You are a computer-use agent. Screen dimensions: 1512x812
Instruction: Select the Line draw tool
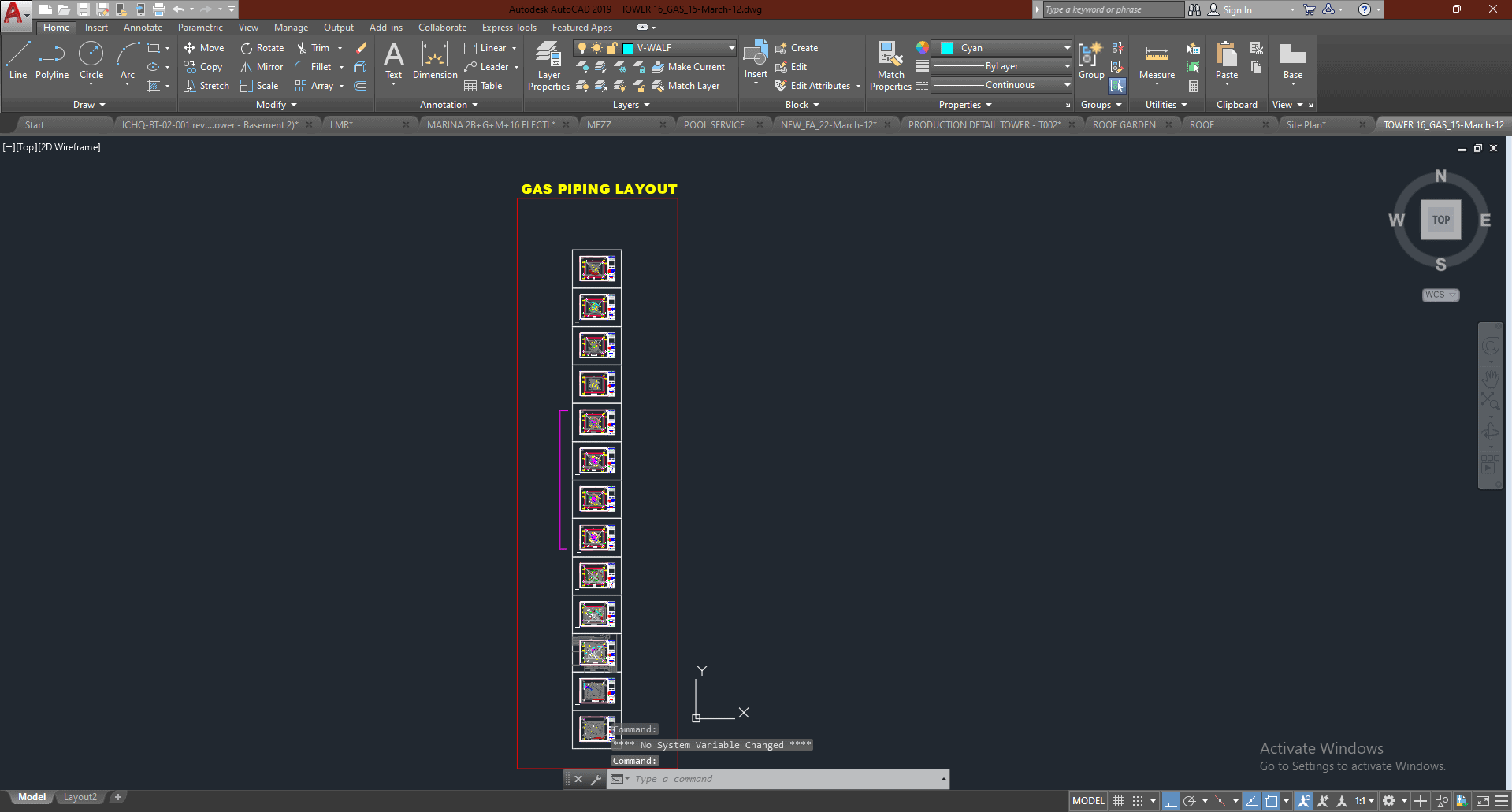tap(18, 60)
